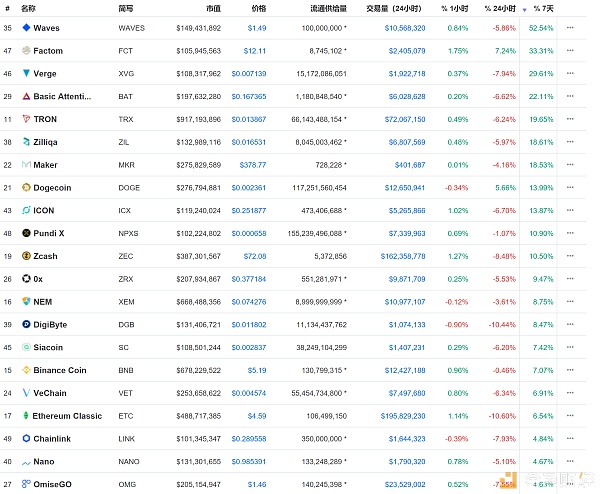Click the XVG ticker symbol
The height and width of the screenshot is (494, 600).
(x=126, y=73)
